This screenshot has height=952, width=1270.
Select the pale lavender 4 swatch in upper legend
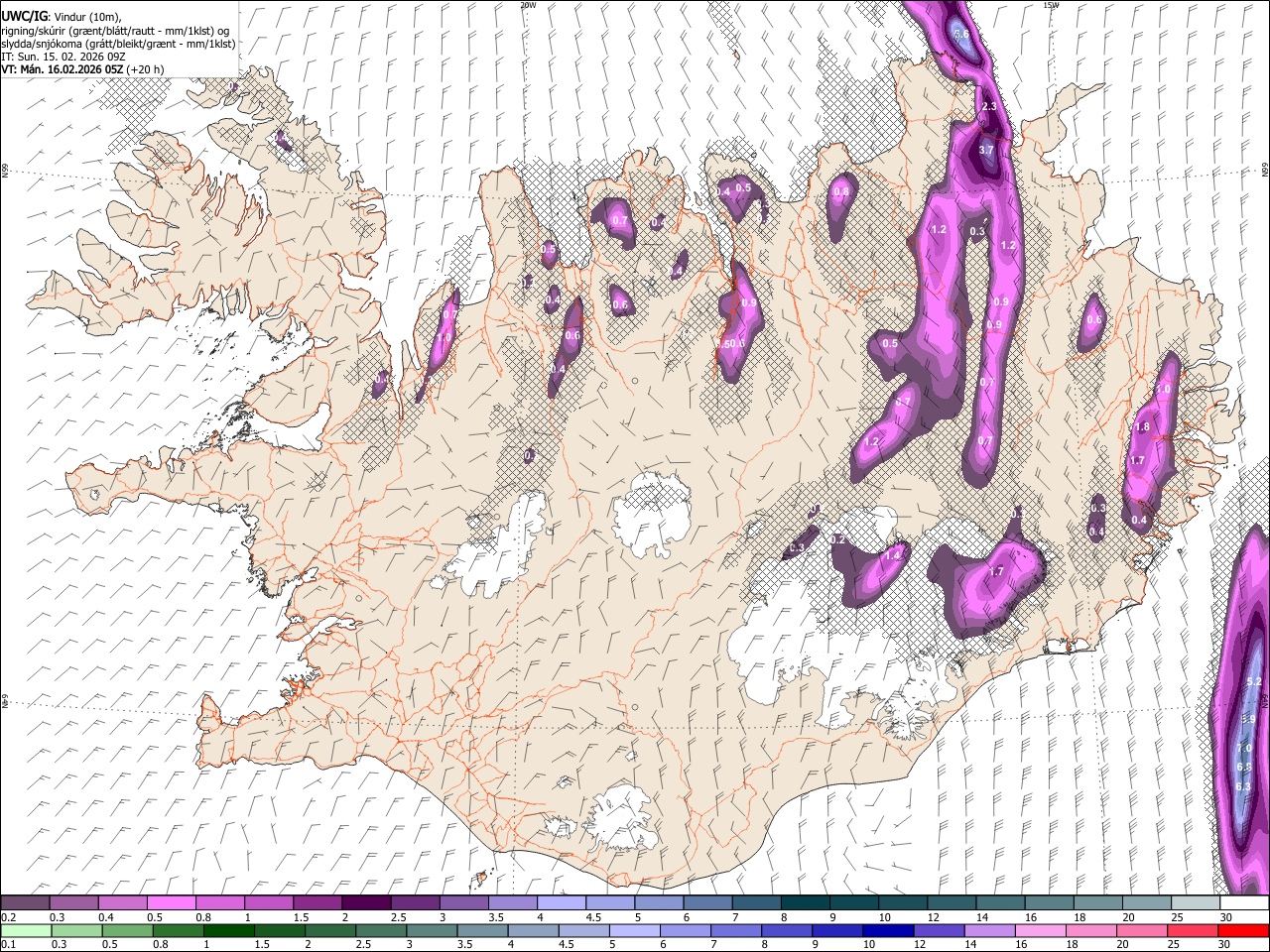(x=562, y=903)
